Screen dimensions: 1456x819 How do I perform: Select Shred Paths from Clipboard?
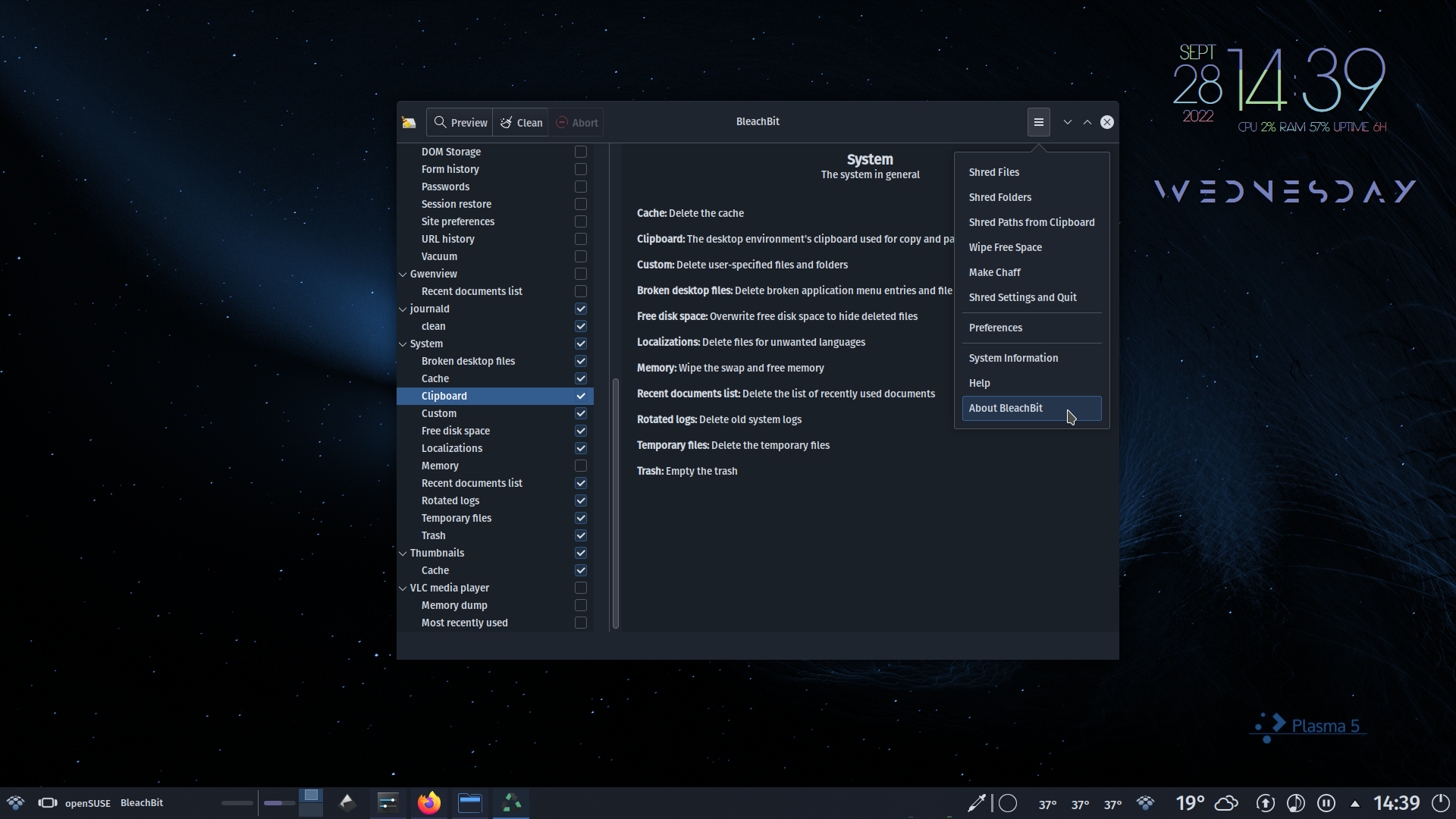click(1031, 222)
